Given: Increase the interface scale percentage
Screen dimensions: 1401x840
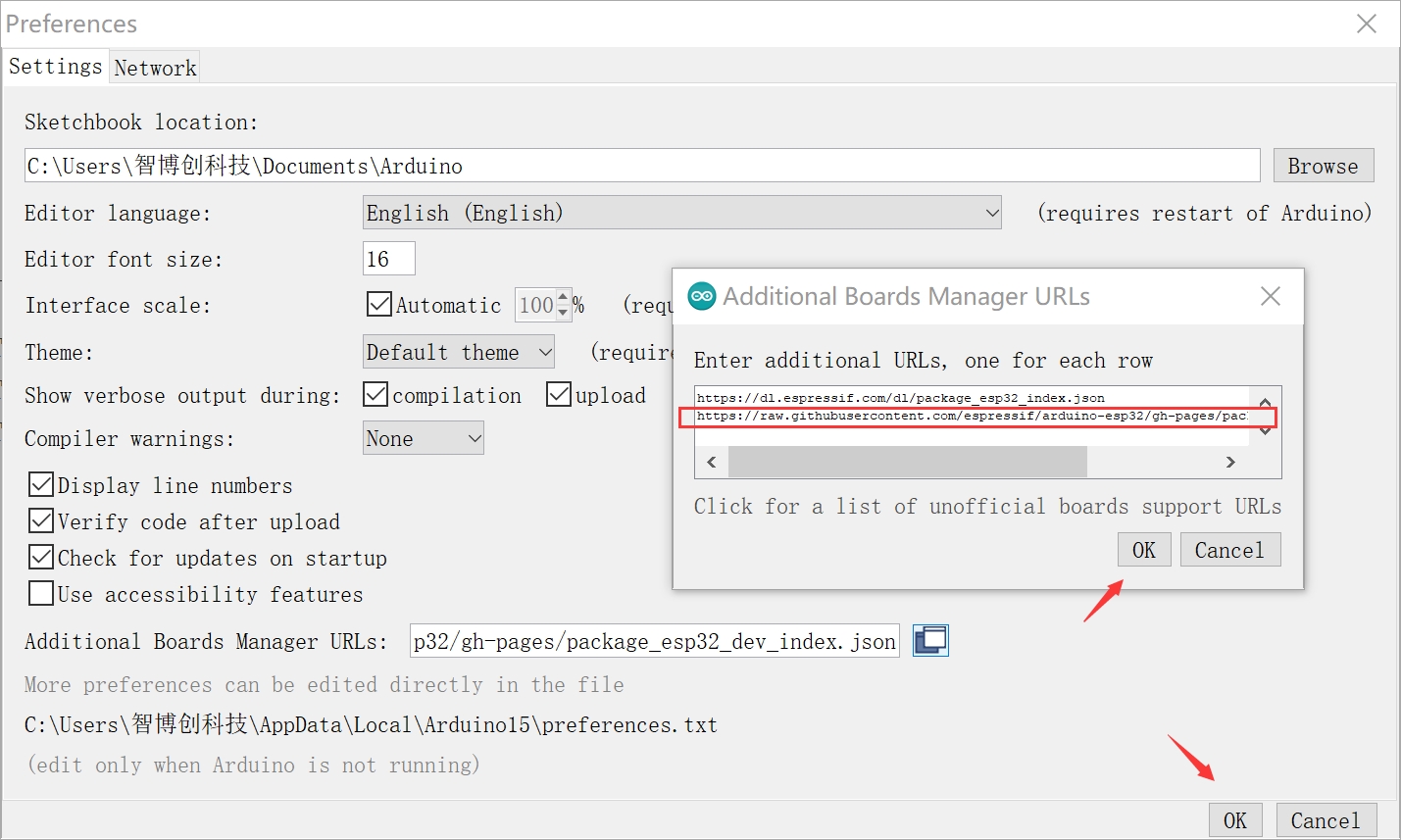Looking at the screenshot, I should [563, 297].
